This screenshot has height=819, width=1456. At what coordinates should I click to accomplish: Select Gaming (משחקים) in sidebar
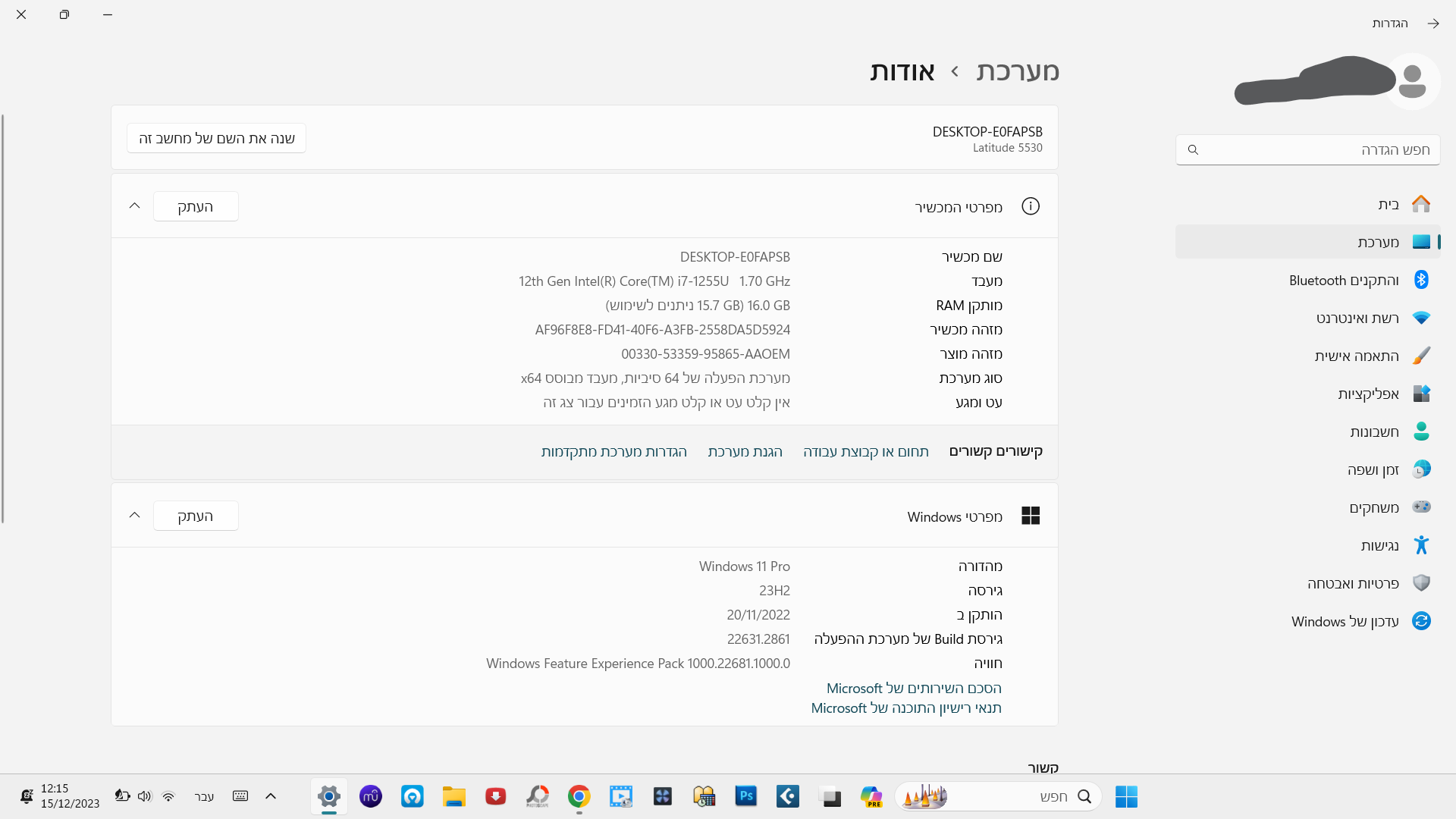[1373, 508]
